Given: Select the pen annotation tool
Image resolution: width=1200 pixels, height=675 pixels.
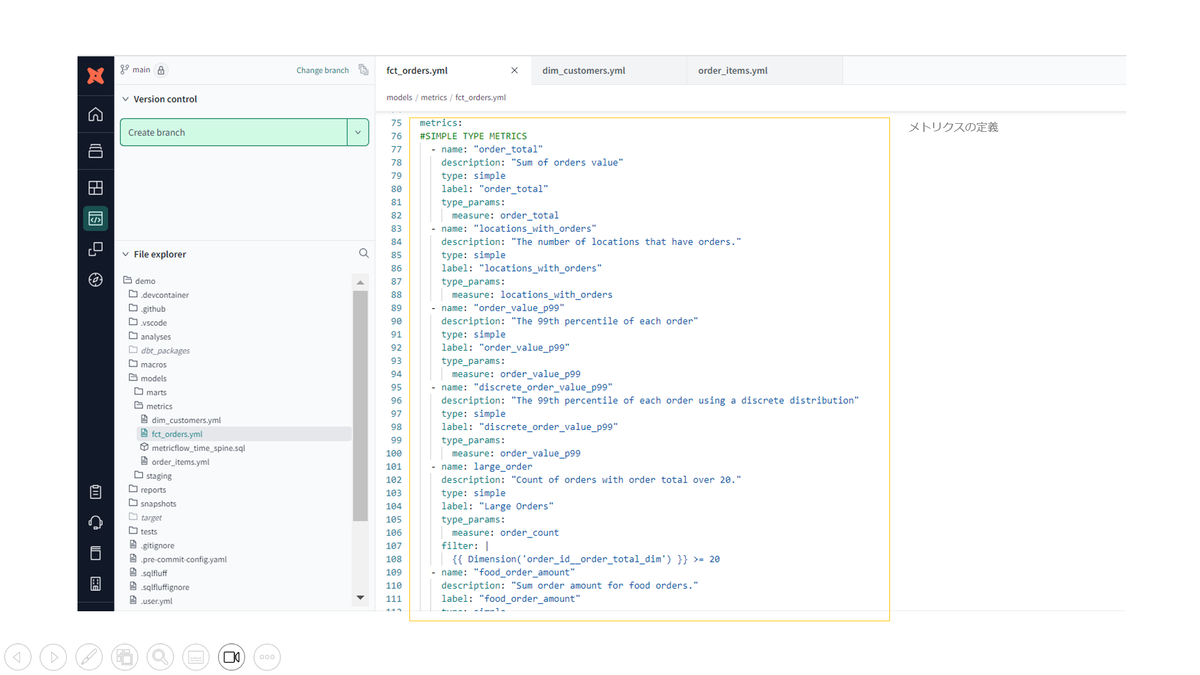Looking at the screenshot, I should pos(89,657).
